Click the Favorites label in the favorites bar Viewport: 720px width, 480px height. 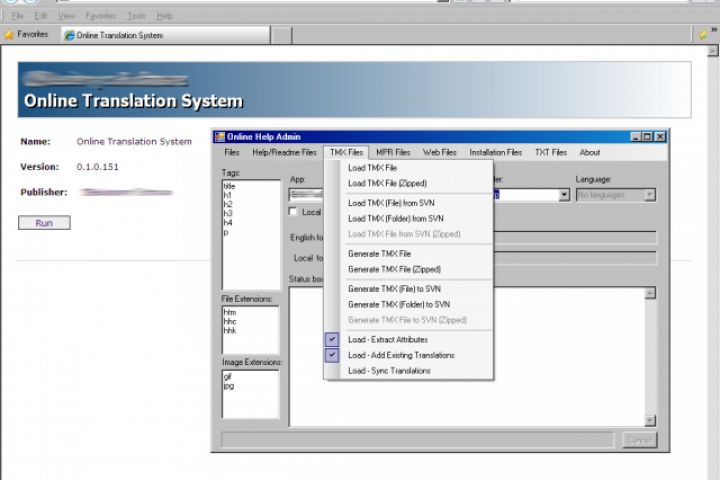[33, 34]
